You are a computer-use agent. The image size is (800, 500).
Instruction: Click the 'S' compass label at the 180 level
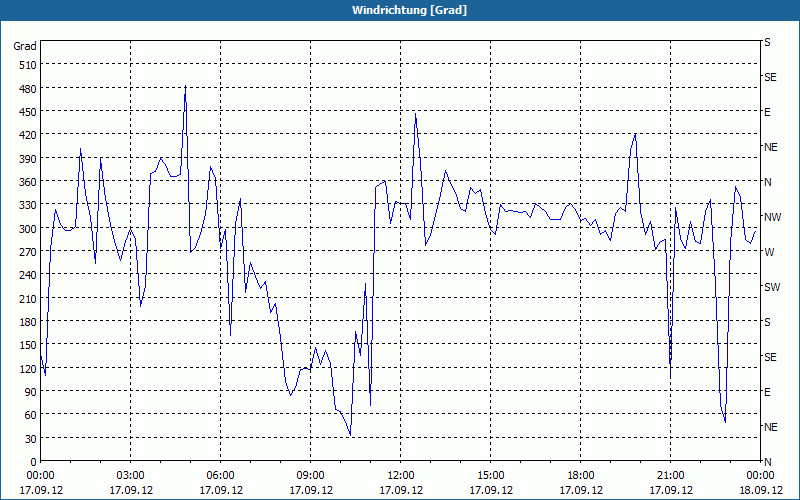(x=767, y=322)
